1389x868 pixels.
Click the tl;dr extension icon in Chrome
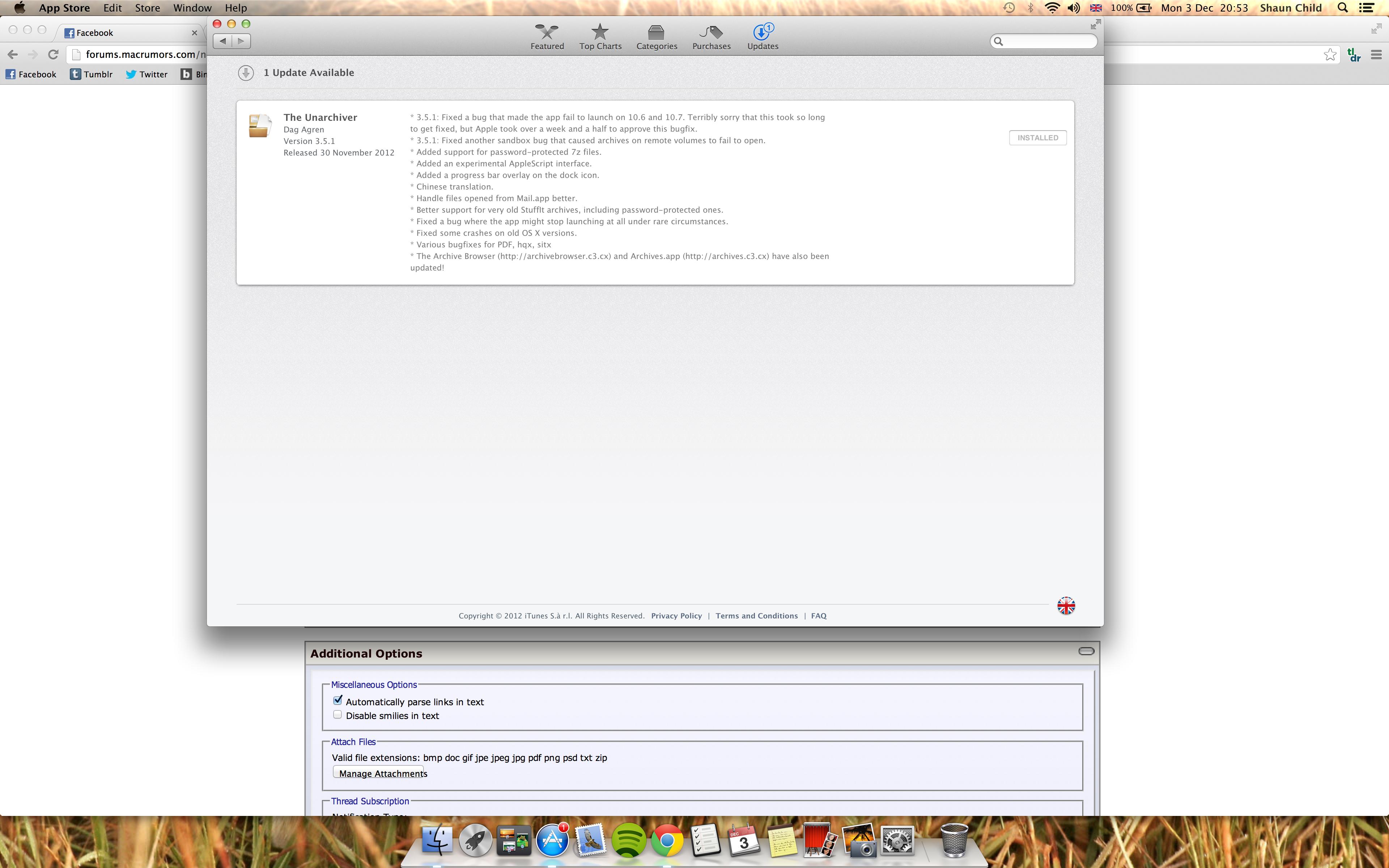coord(1354,55)
